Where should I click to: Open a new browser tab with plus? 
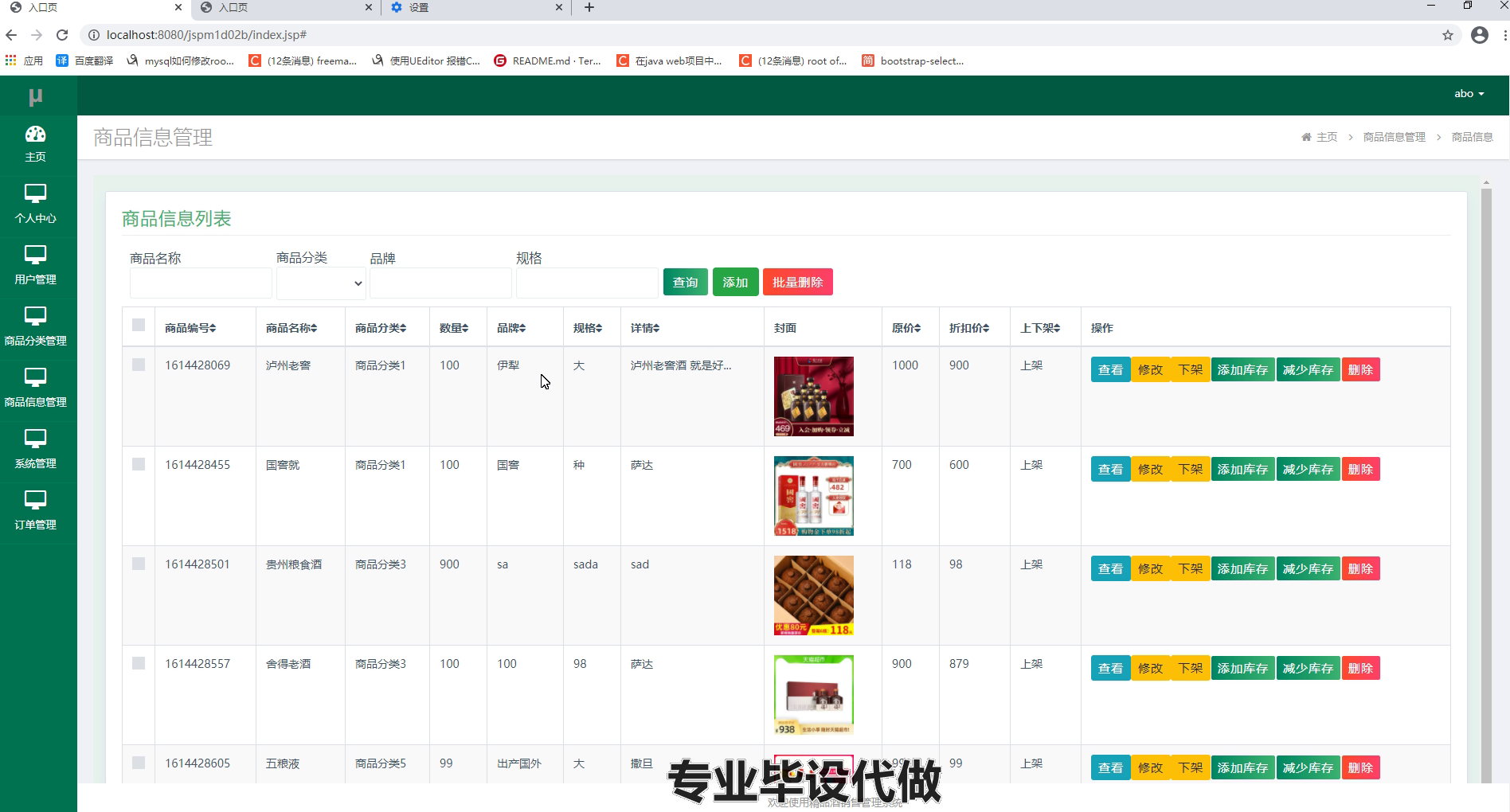click(x=589, y=8)
